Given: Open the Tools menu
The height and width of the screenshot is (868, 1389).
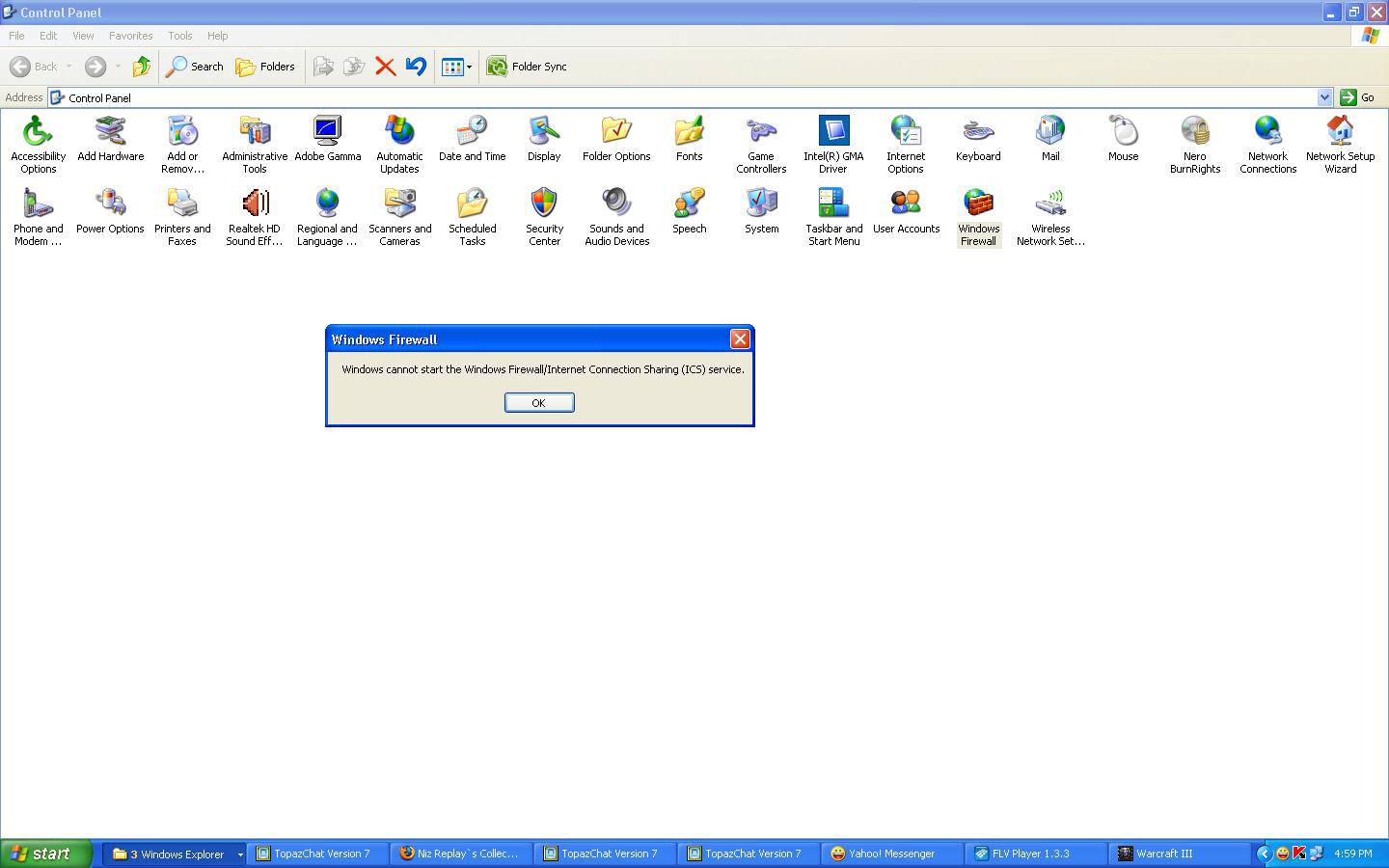Looking at the screenshot, I should click(179, 36).
